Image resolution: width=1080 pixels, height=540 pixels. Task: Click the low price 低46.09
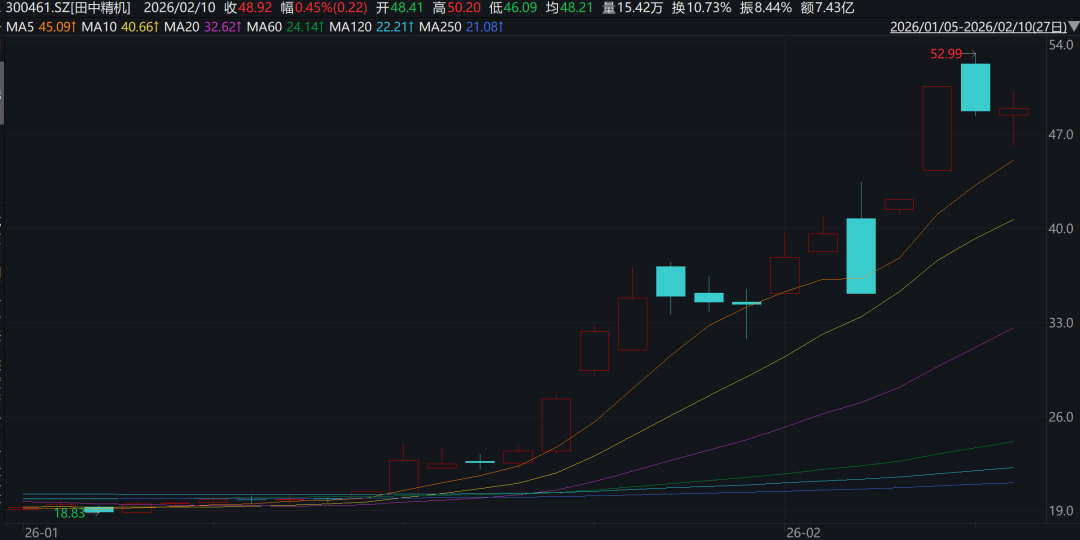[512, 8]
